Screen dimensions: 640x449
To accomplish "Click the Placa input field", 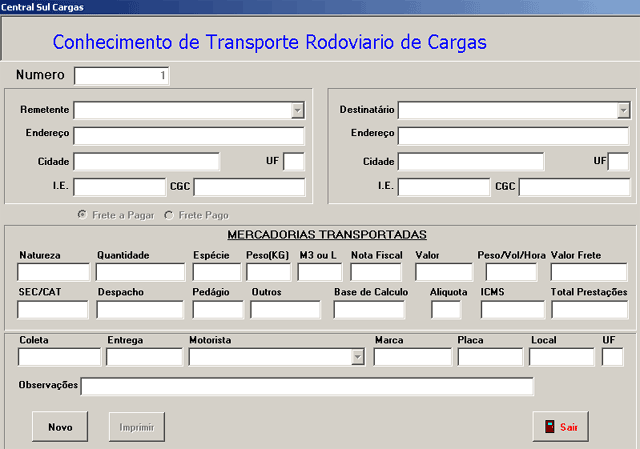I will coord(490,357).
